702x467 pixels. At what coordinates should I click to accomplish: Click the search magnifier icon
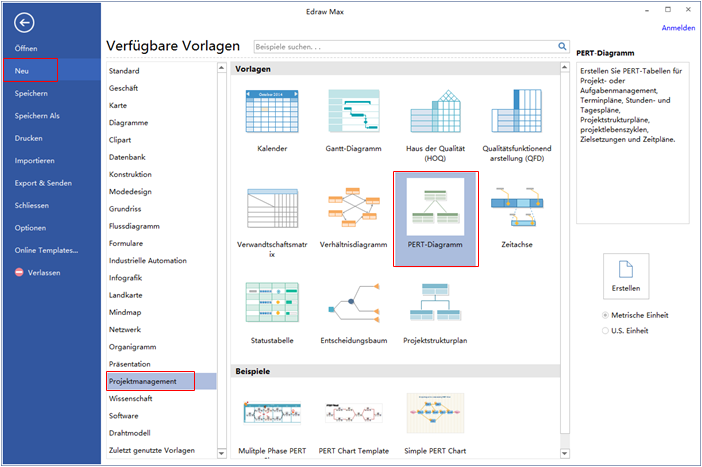562,46
